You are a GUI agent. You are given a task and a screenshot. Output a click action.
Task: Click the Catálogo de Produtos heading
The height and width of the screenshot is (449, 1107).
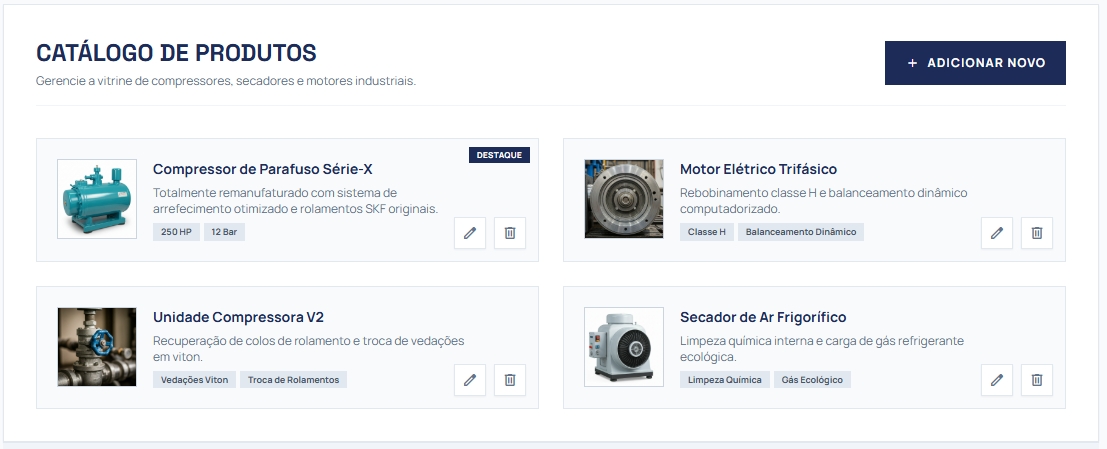(x=176, y=53)
